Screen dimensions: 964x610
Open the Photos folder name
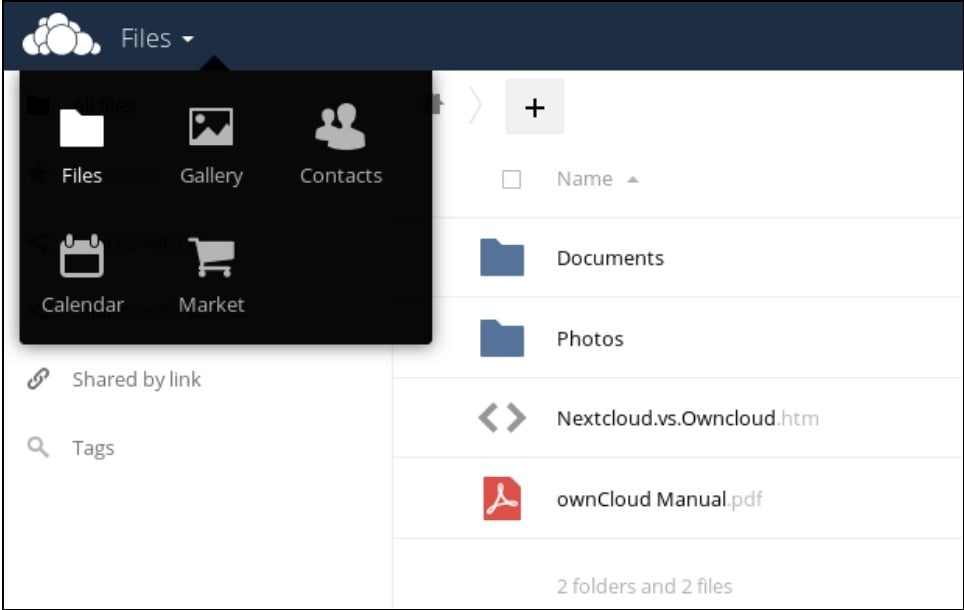[590, 339]
